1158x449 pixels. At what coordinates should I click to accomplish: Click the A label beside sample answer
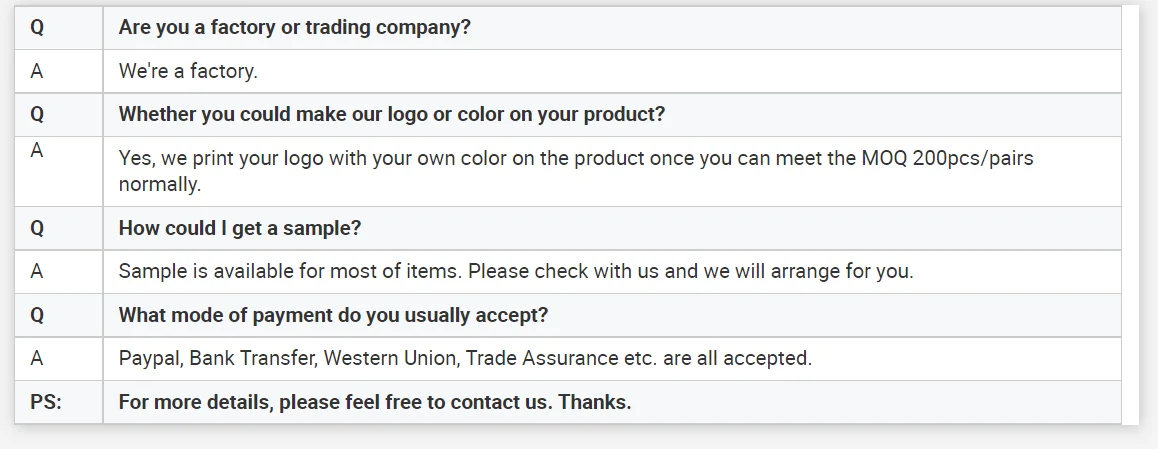click(x=37, y=271)
